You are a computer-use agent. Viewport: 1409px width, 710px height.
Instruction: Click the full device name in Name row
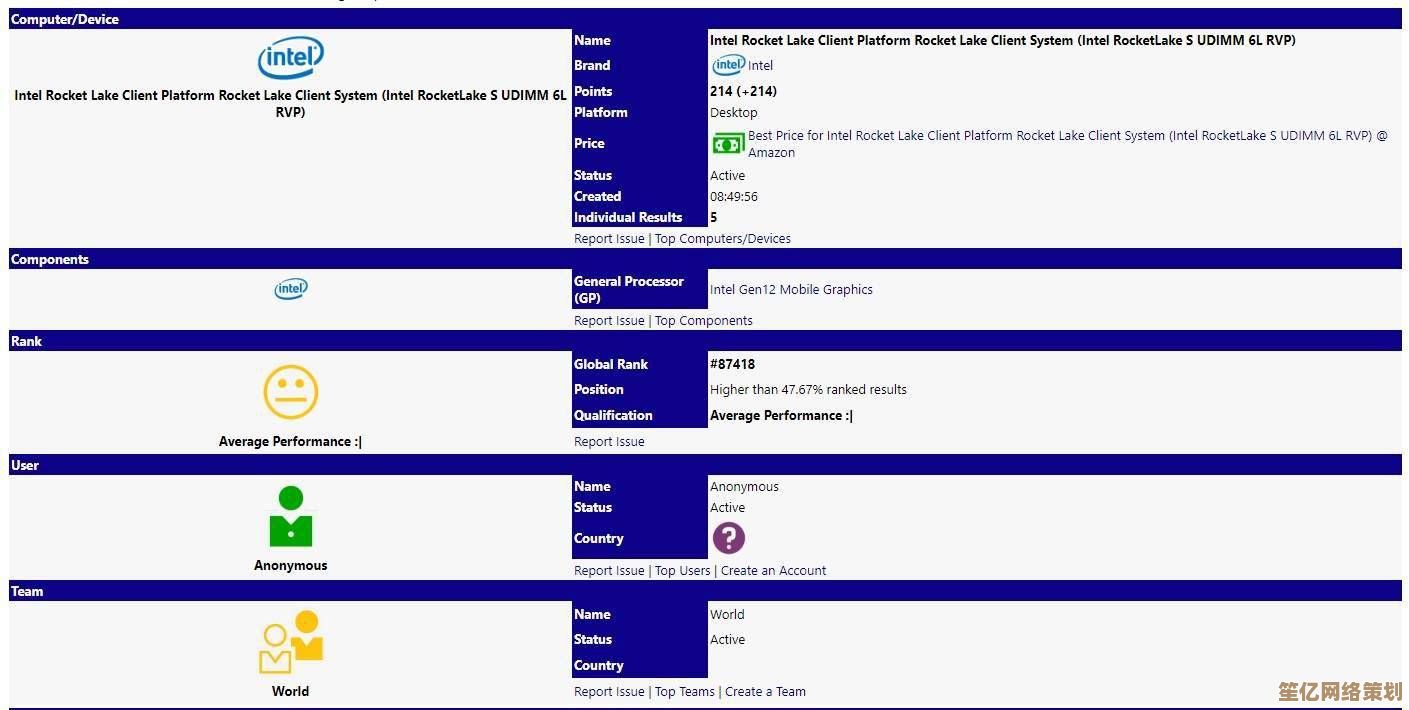pos(1003,41)
